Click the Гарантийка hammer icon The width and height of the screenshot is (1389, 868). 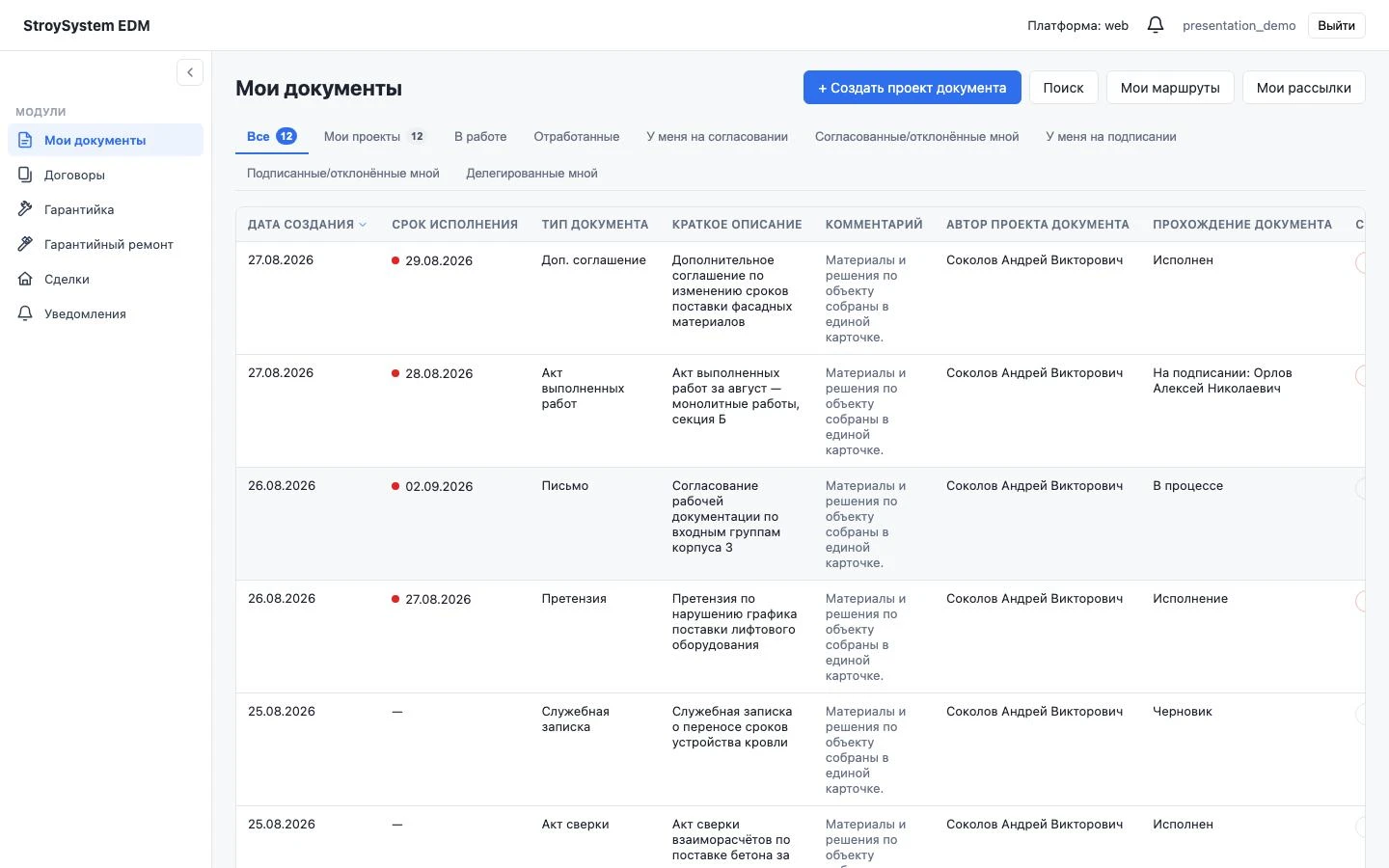pos(26,209)
